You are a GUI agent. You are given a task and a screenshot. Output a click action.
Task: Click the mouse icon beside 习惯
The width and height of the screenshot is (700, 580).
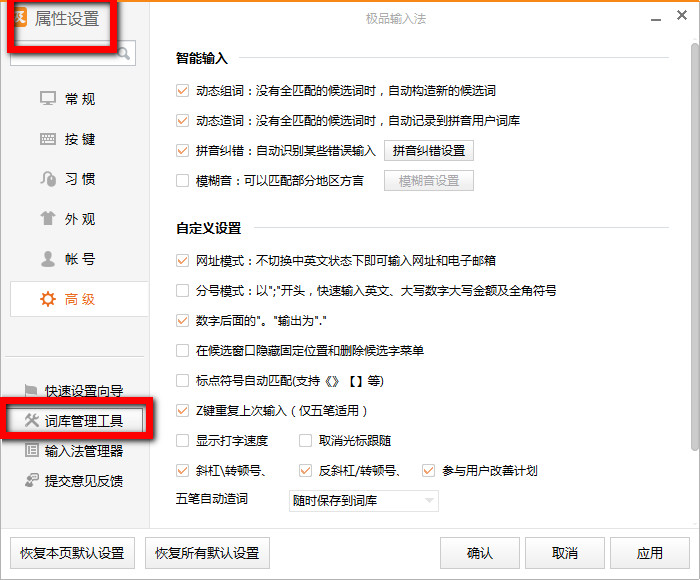pyautogui.click(x=47, y=179)
